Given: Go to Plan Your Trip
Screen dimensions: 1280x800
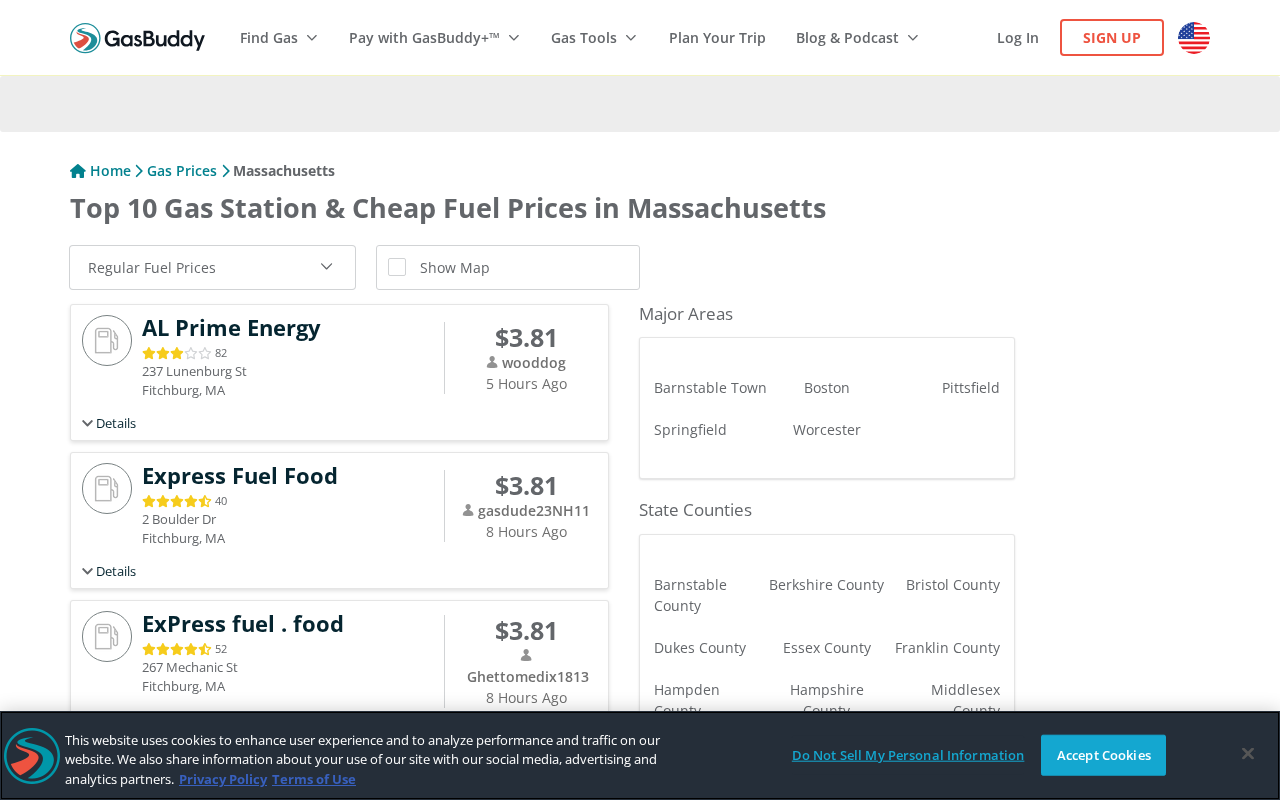Looking at the screenshot, I should [x=717, y=38].
